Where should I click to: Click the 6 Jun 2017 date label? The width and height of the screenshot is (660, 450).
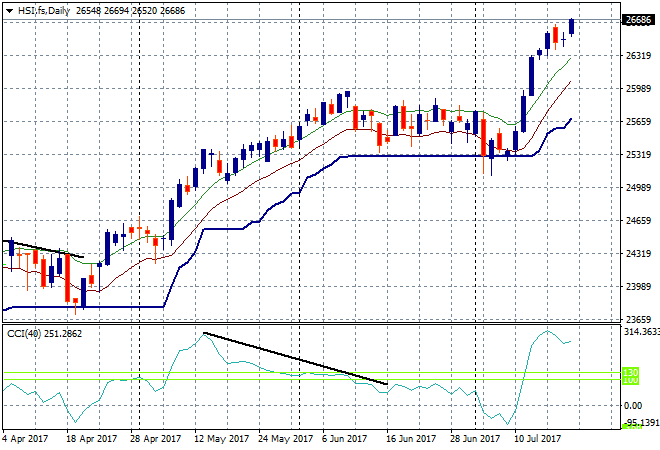click(345, 439)
